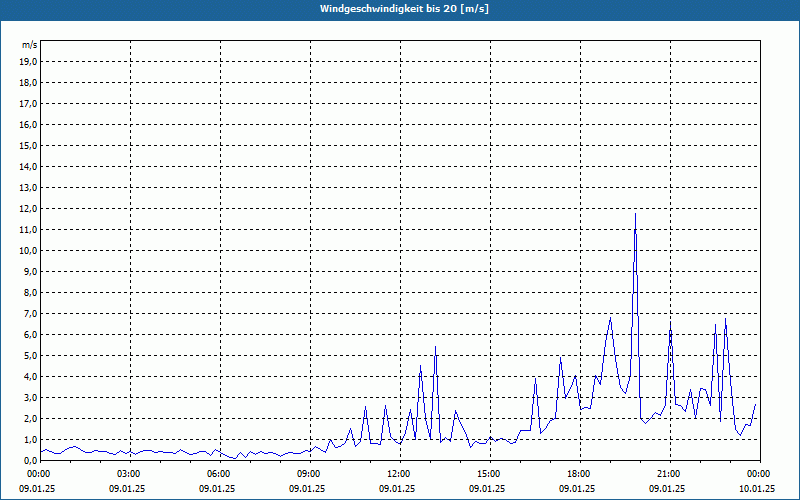
Task: Click the 'm/s' unit label on y-axis
Action: [x=30, y=45]
